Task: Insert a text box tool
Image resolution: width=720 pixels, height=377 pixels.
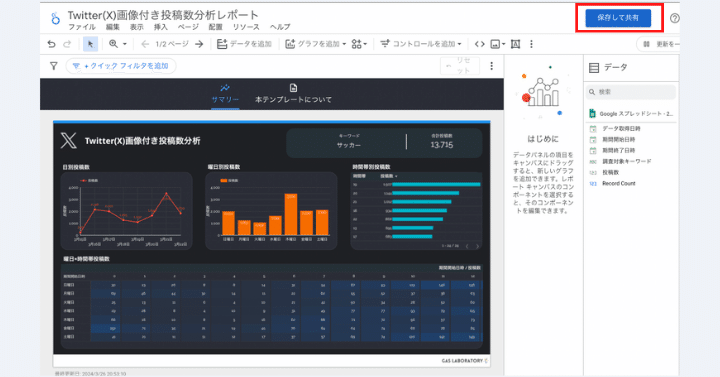Action: coord(516,44)
